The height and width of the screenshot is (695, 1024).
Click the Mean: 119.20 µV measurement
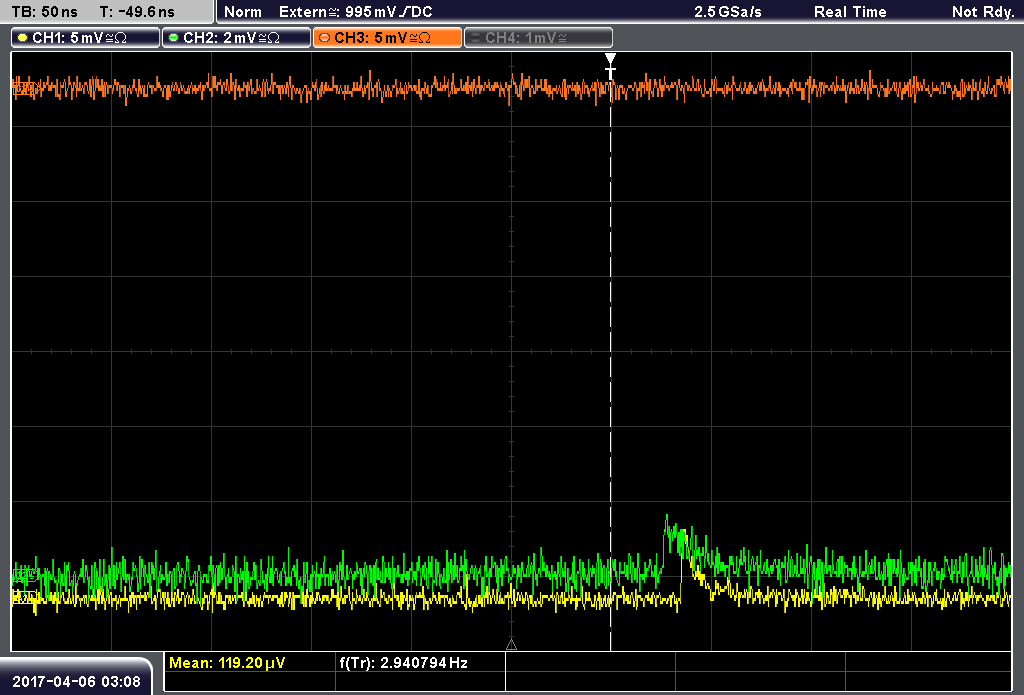(x=227, y=663)
